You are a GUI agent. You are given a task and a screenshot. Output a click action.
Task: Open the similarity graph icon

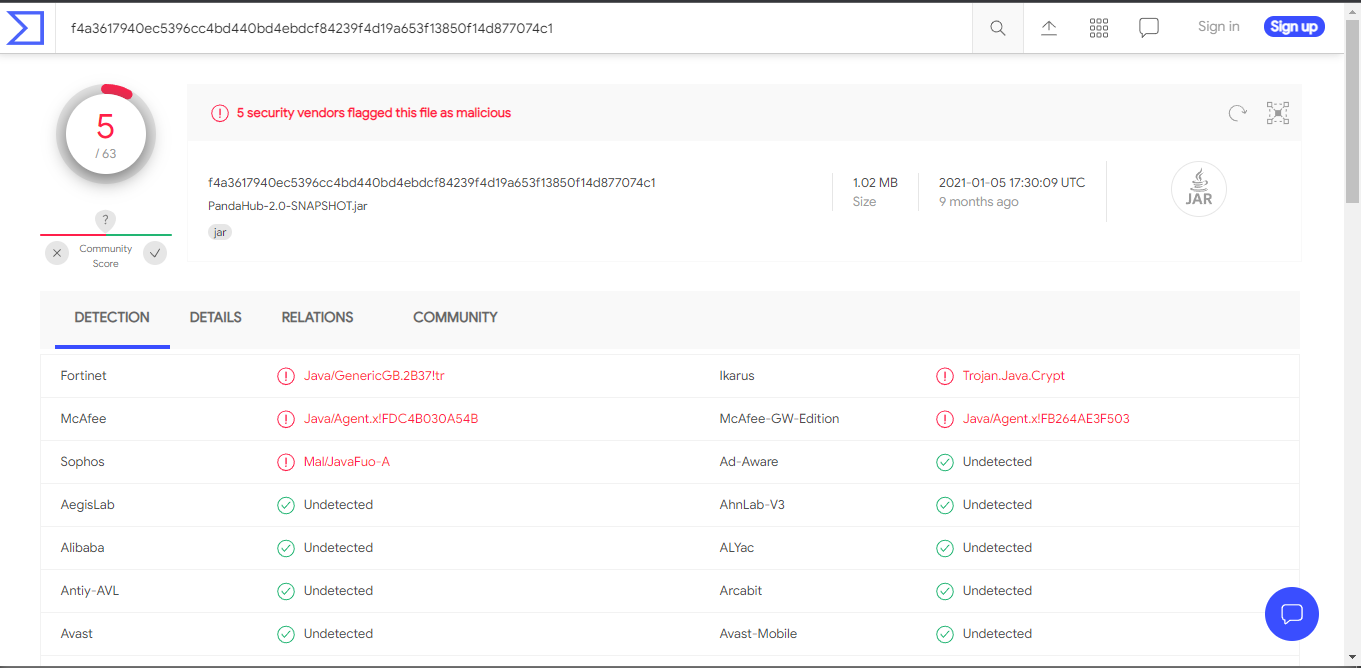[1278, 113]
